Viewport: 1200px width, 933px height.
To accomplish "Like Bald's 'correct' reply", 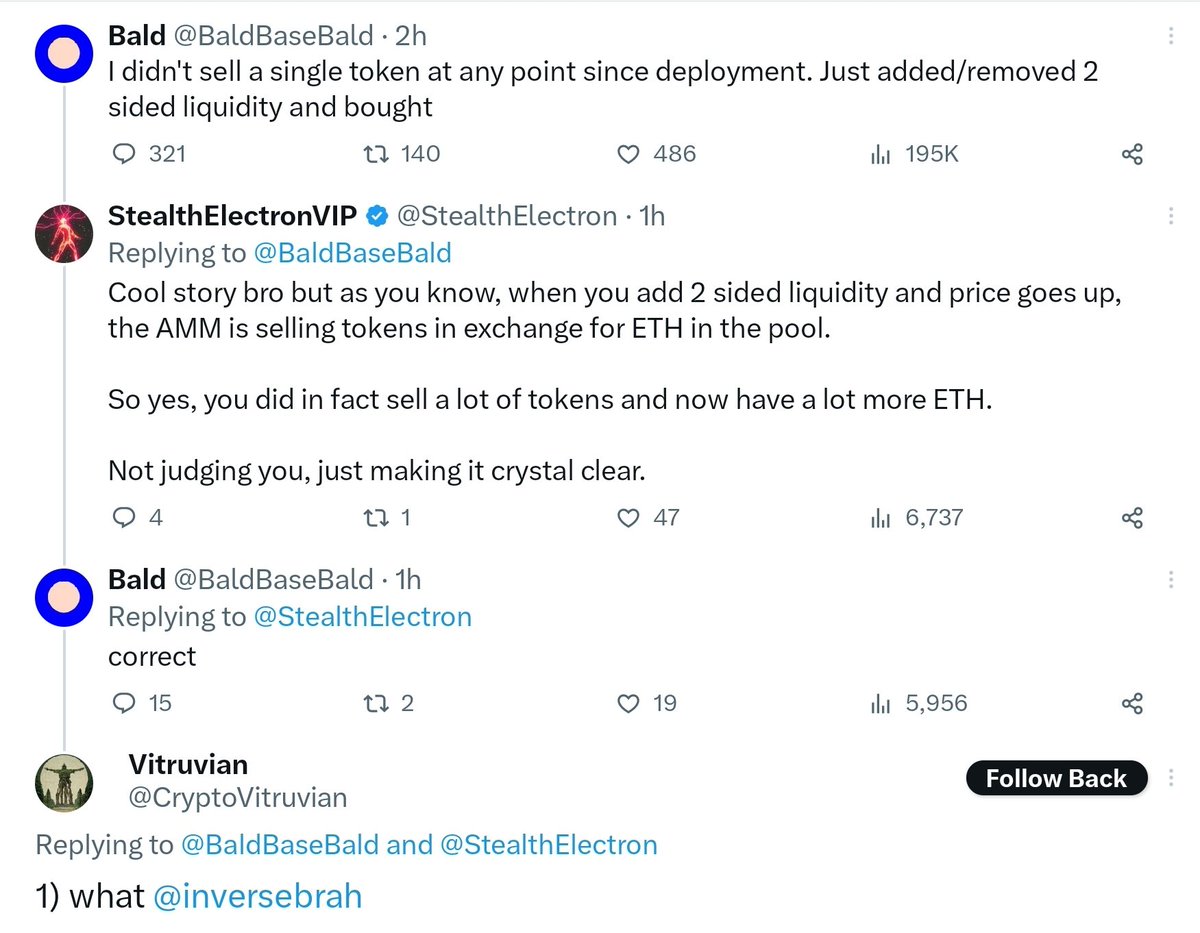I will [x=646, y=704].
